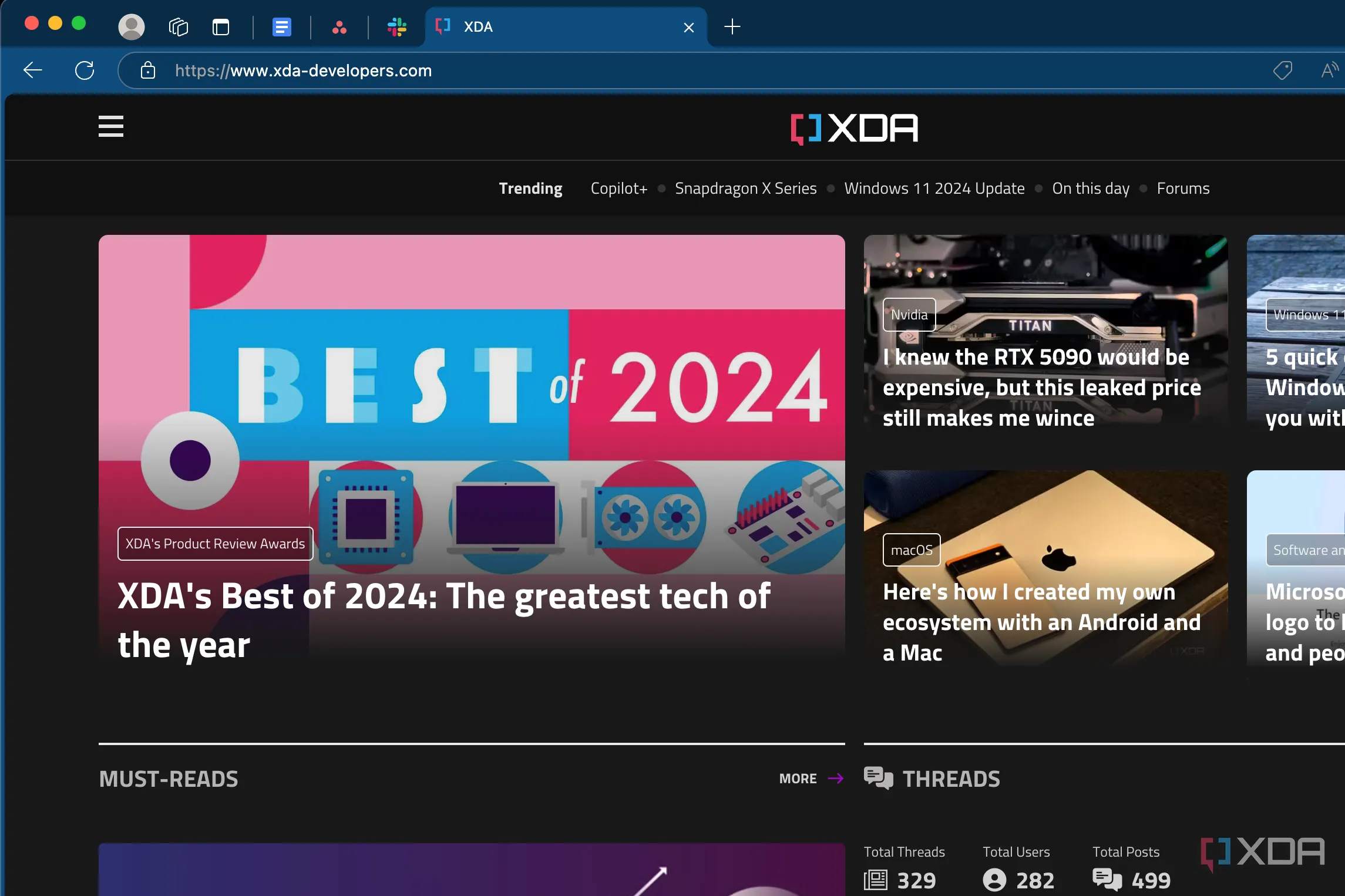Image resolution: width=1345 pixels, height=896 pixels.
Task: Click the Nvidia category tag
Action: click(909, 315)
